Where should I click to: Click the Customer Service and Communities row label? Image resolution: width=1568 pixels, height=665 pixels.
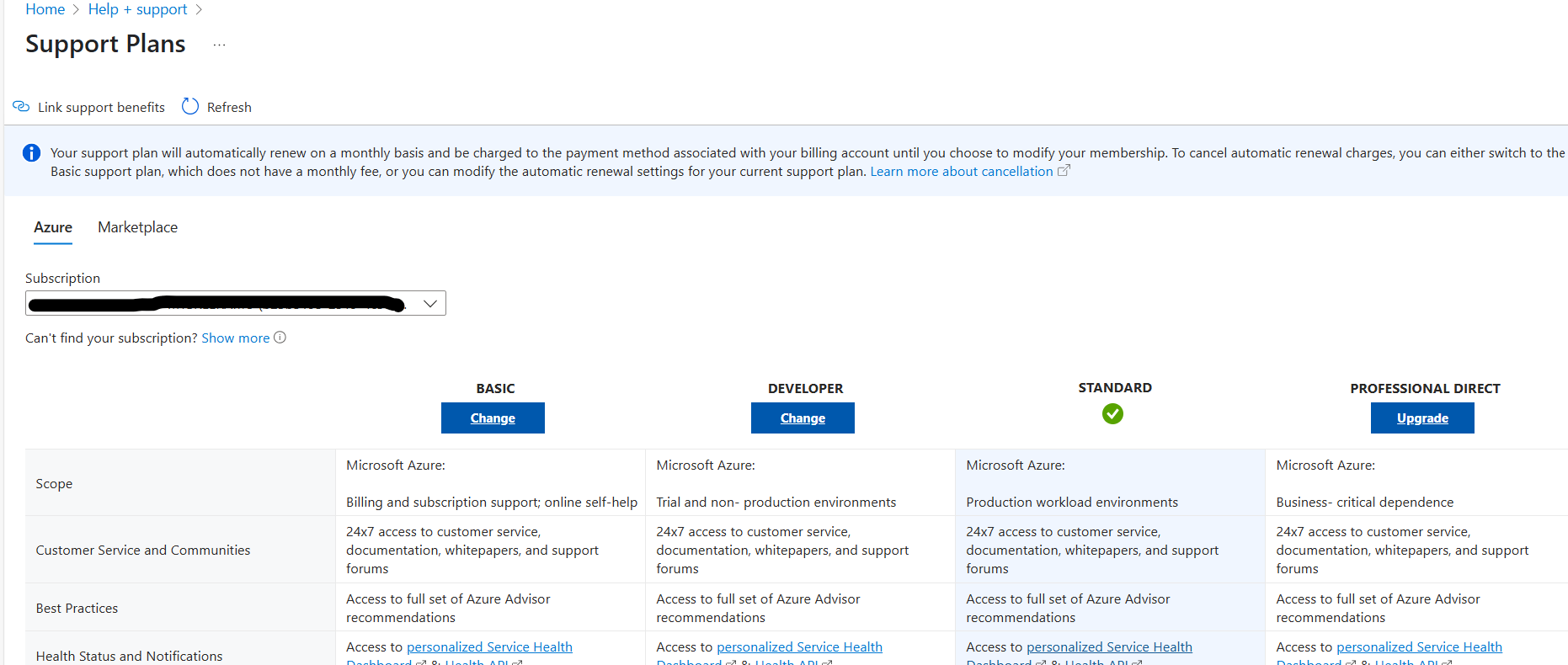pyautogui.click(x=143, y=550)
